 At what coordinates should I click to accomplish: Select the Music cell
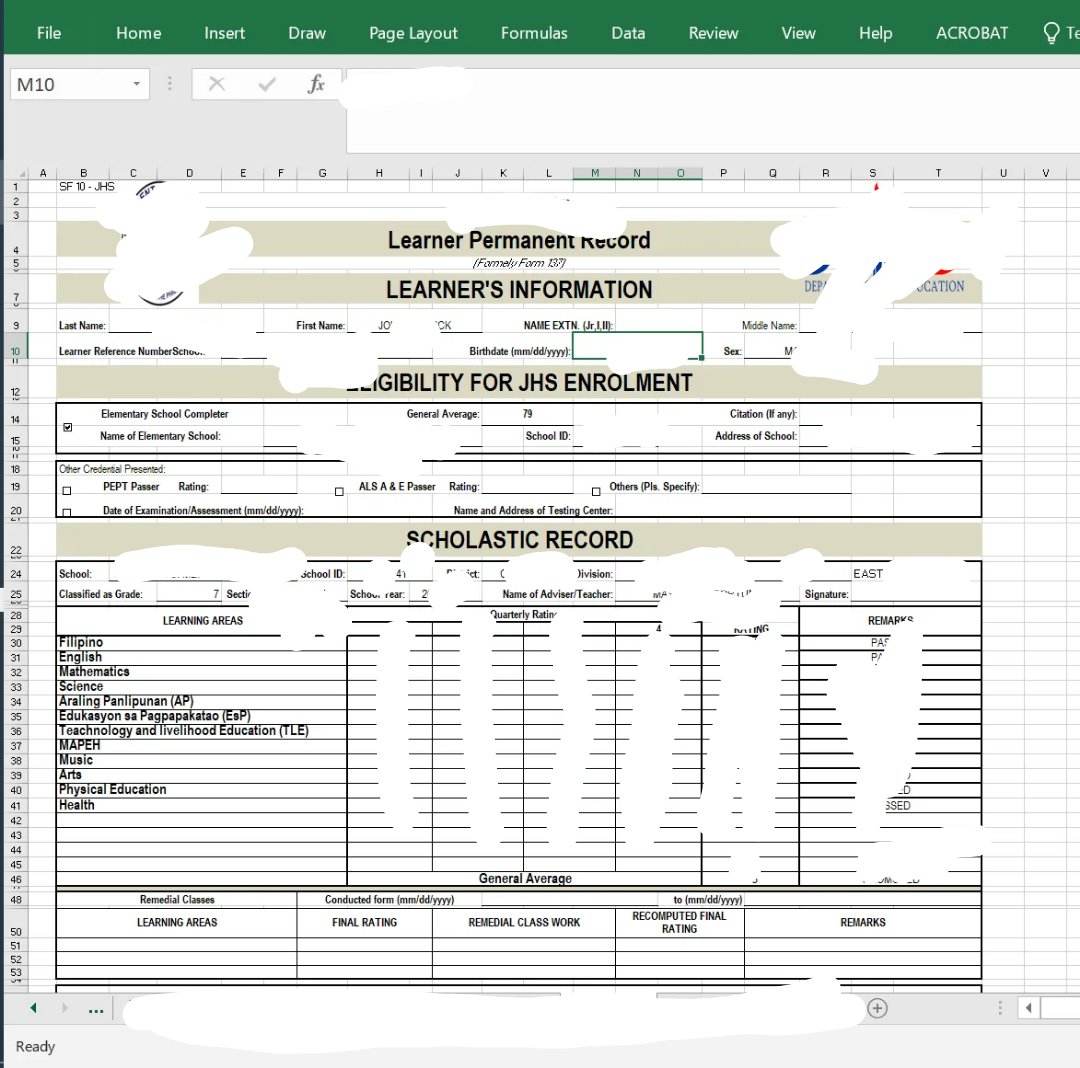[x=201, y=760]
